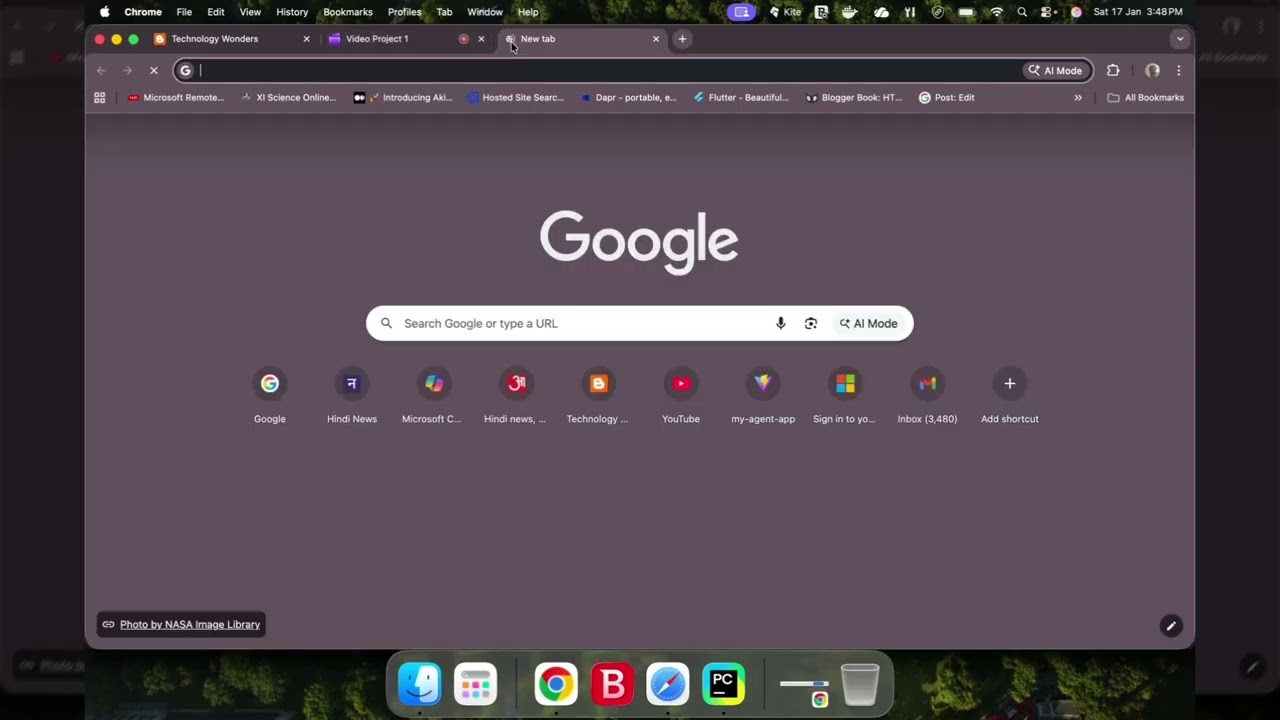The height and width of the screenshot is (720, 1280).
Task: Open the Trash in the Dock
Action: pos(860,684)
